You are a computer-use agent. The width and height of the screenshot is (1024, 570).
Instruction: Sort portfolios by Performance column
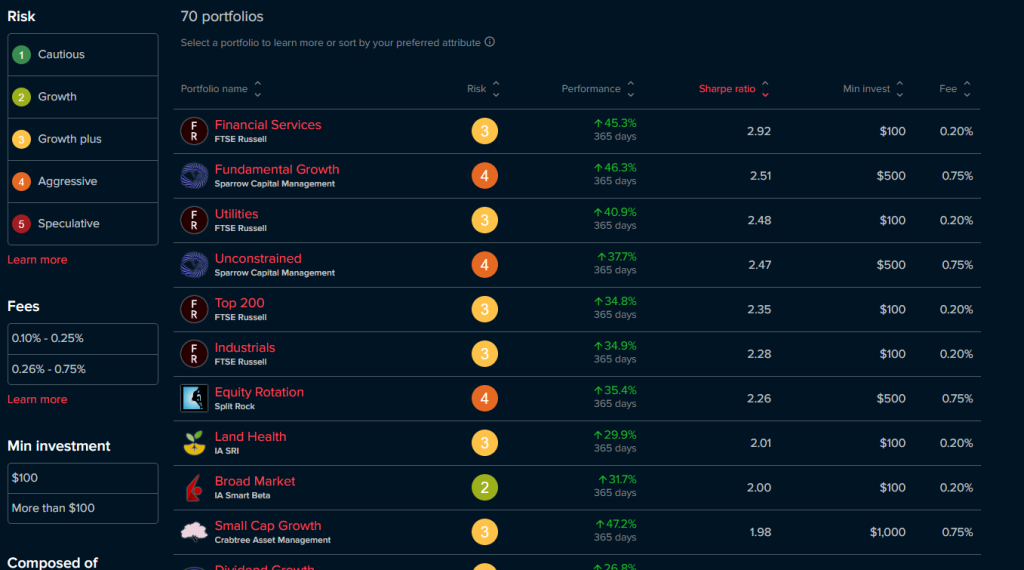tap(597, 89)
